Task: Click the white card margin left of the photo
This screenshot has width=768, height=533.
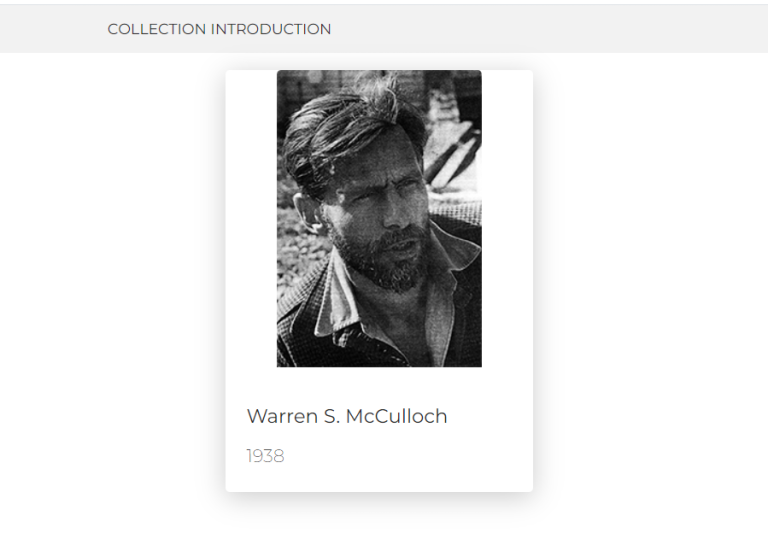Action: click(x=250, y=218)
